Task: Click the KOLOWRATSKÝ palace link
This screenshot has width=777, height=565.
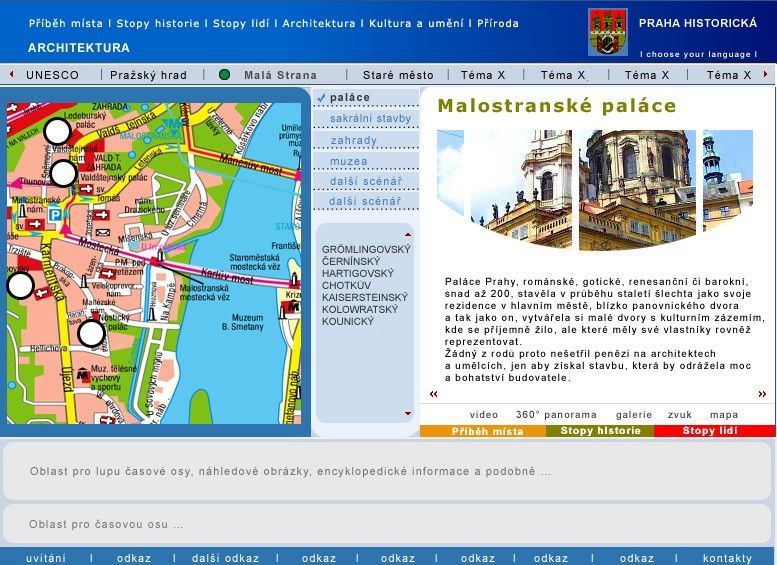Action: coord(359,309)
